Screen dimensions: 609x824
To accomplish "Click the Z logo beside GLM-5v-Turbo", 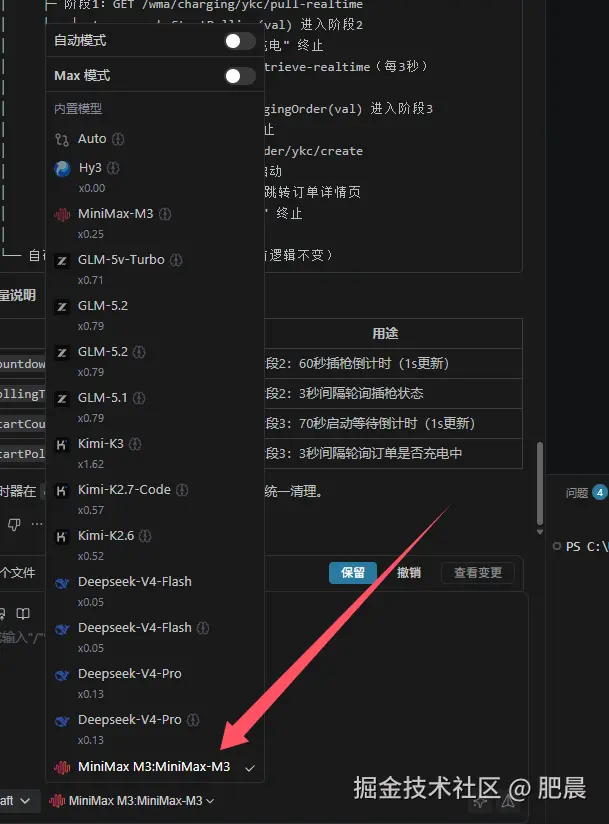I will (x=62, y=261).
